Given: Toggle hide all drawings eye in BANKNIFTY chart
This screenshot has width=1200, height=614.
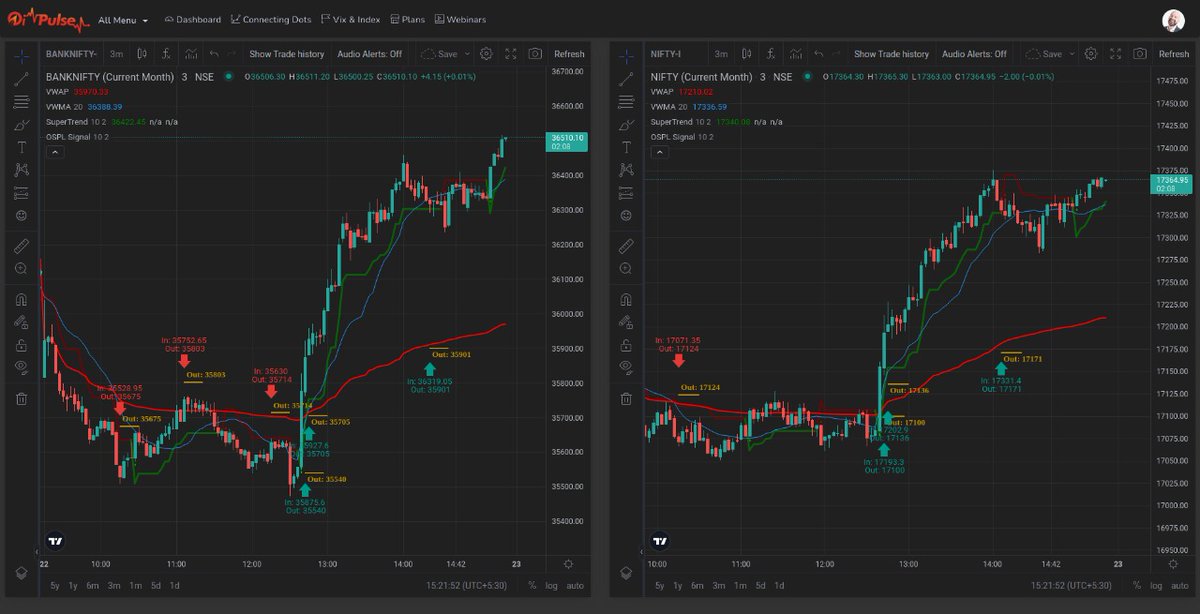Looking at the screenshot, I should point(21,368).
